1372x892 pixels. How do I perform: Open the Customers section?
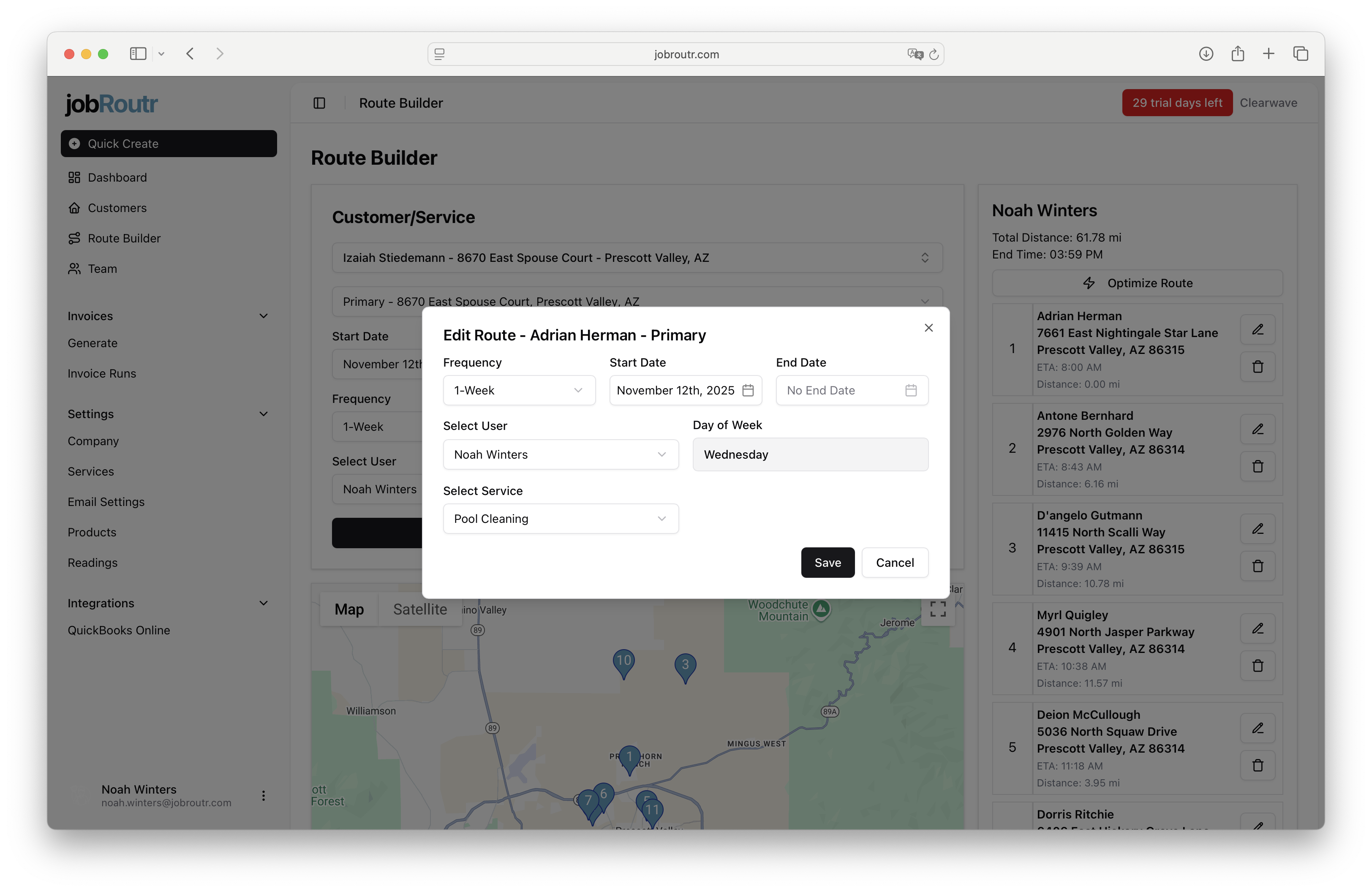pos(117,208)
